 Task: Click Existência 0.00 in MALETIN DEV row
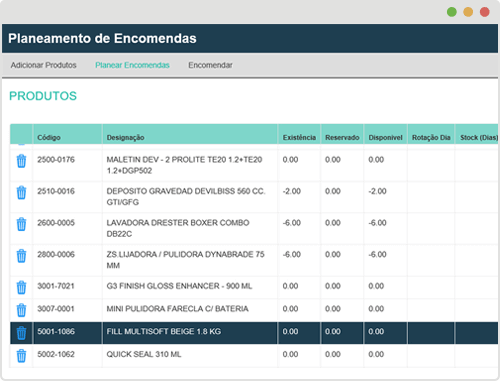click(x=290, y=160)
